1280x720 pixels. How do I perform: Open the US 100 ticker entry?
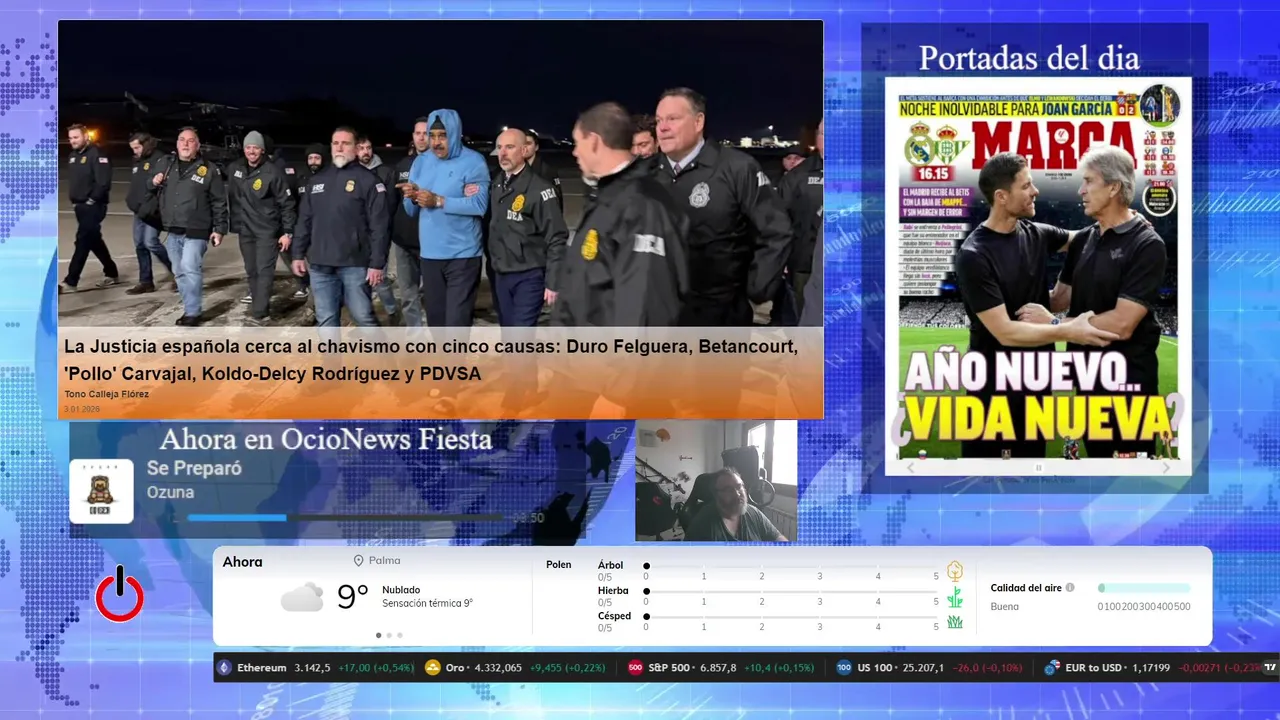(929, 667)
